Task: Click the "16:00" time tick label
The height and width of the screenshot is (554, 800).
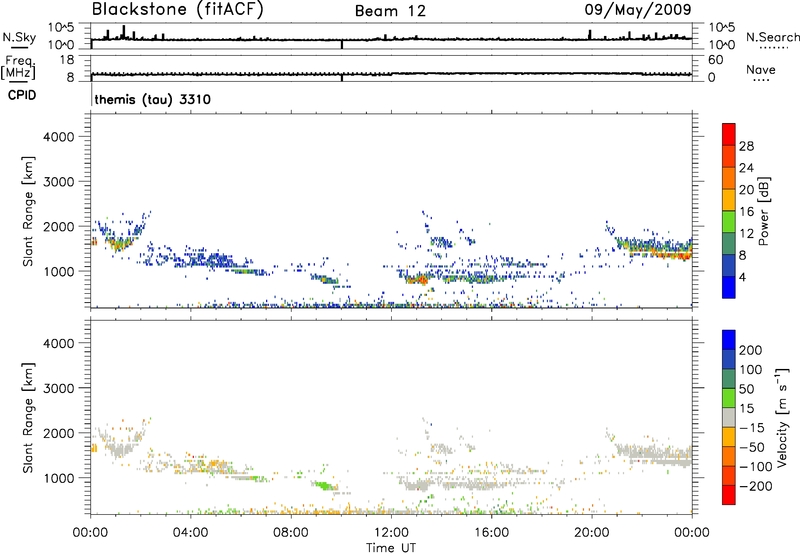Action: pos(491,533)
